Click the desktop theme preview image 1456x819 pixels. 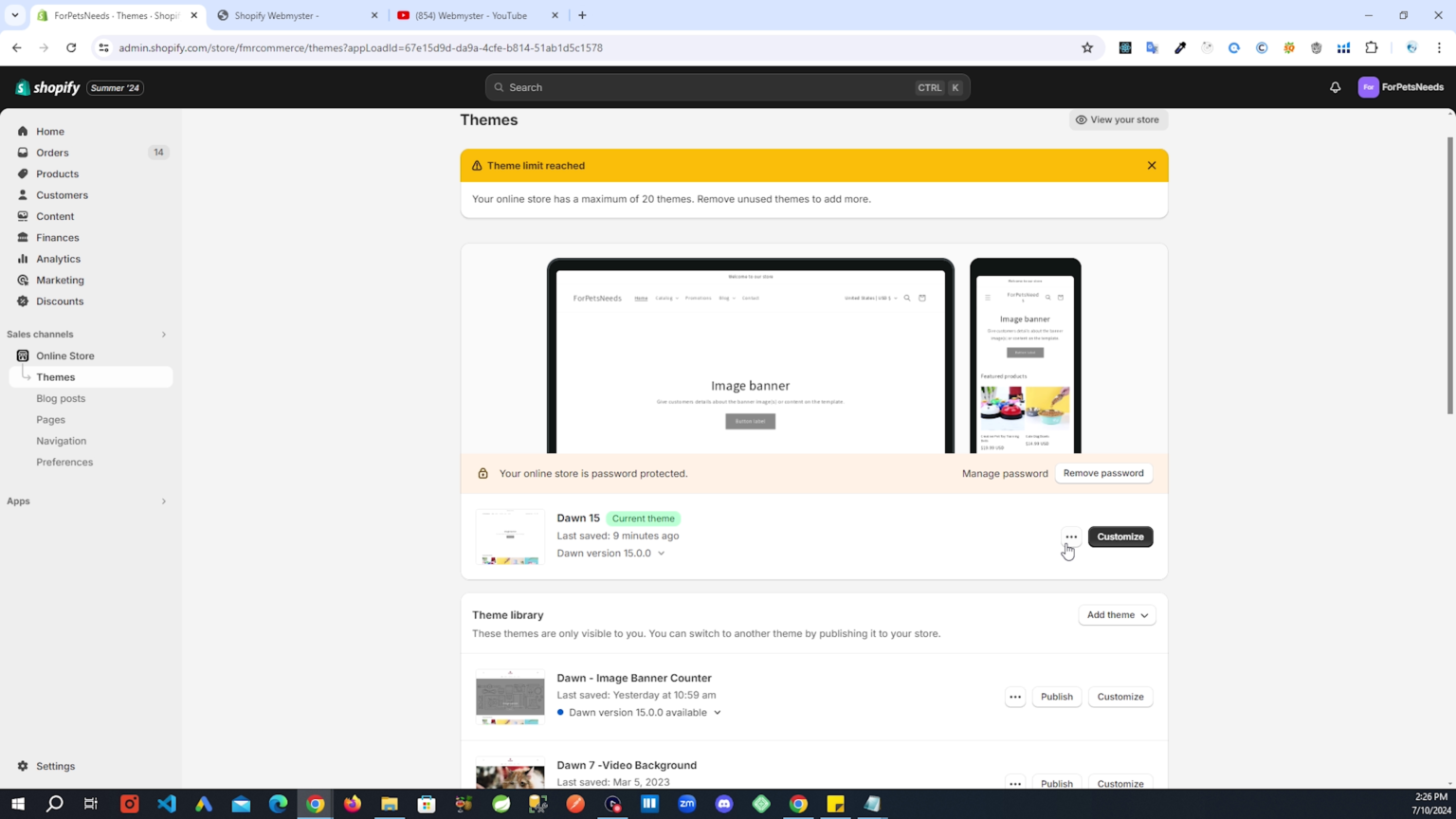(751, 357)
